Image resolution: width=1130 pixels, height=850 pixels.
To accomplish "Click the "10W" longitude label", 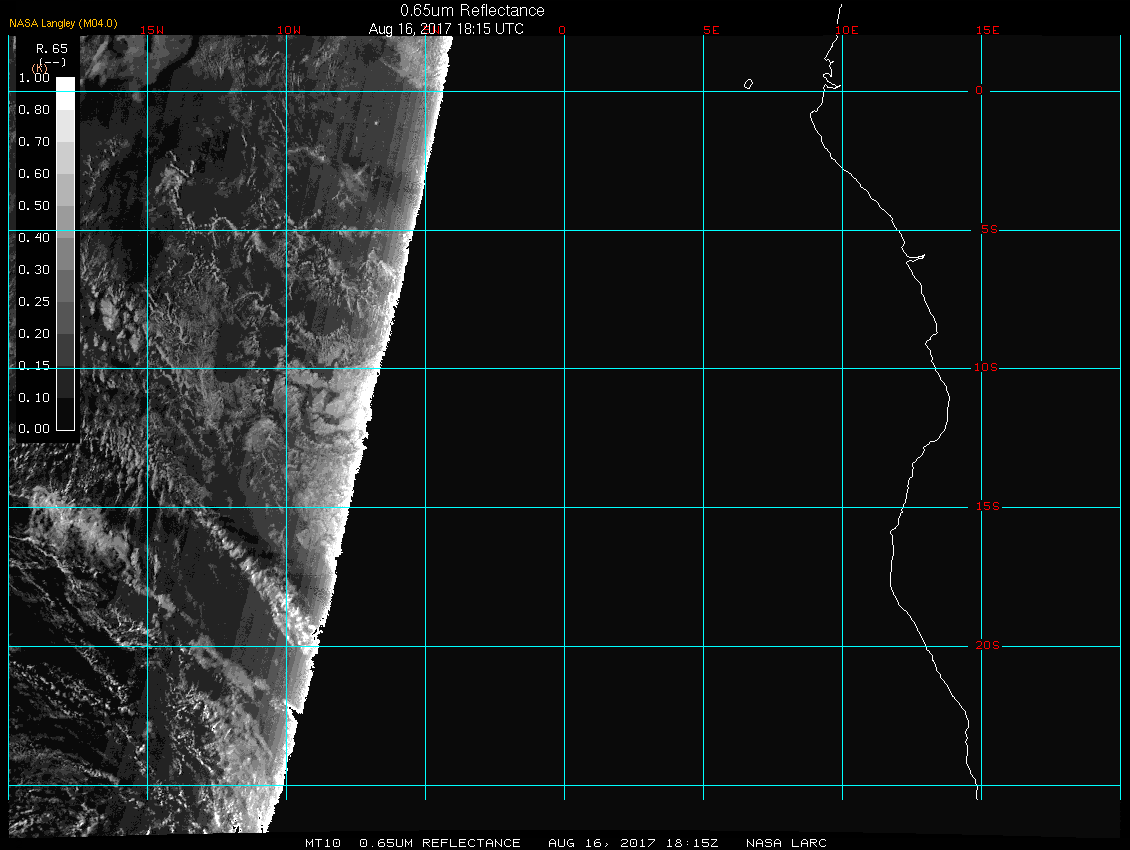I will [289, 30].
